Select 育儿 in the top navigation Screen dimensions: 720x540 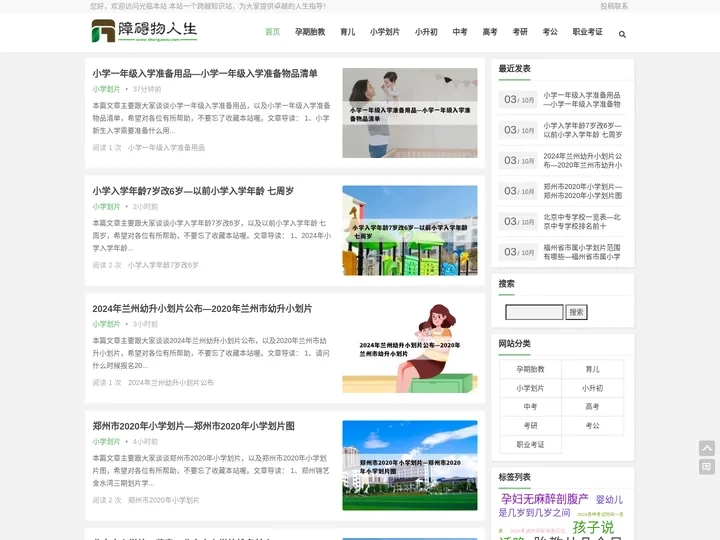pyautogui.click(x=348, y=32)
